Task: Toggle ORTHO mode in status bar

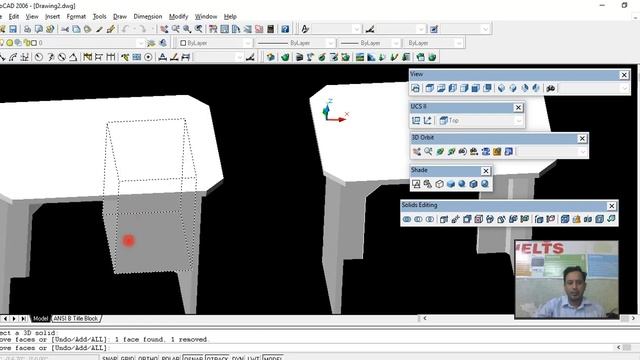Action: point(148,358)
